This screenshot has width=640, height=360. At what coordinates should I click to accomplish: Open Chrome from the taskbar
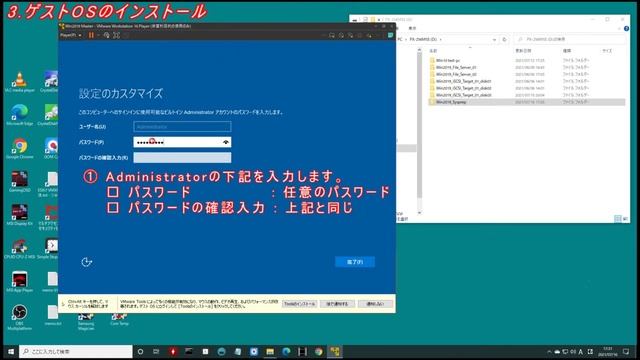[319, 351]
